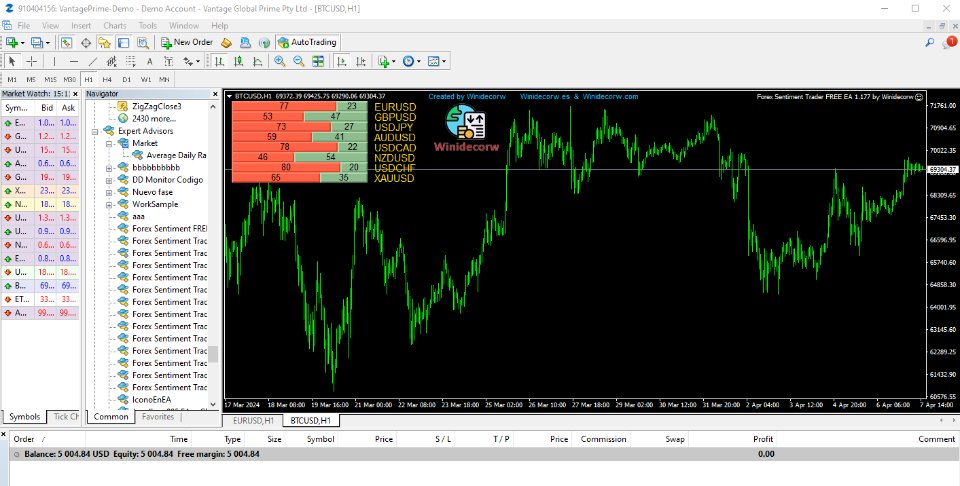
Task: Open the Templates dropdown on the toolbar
Action: coord(438,61)
